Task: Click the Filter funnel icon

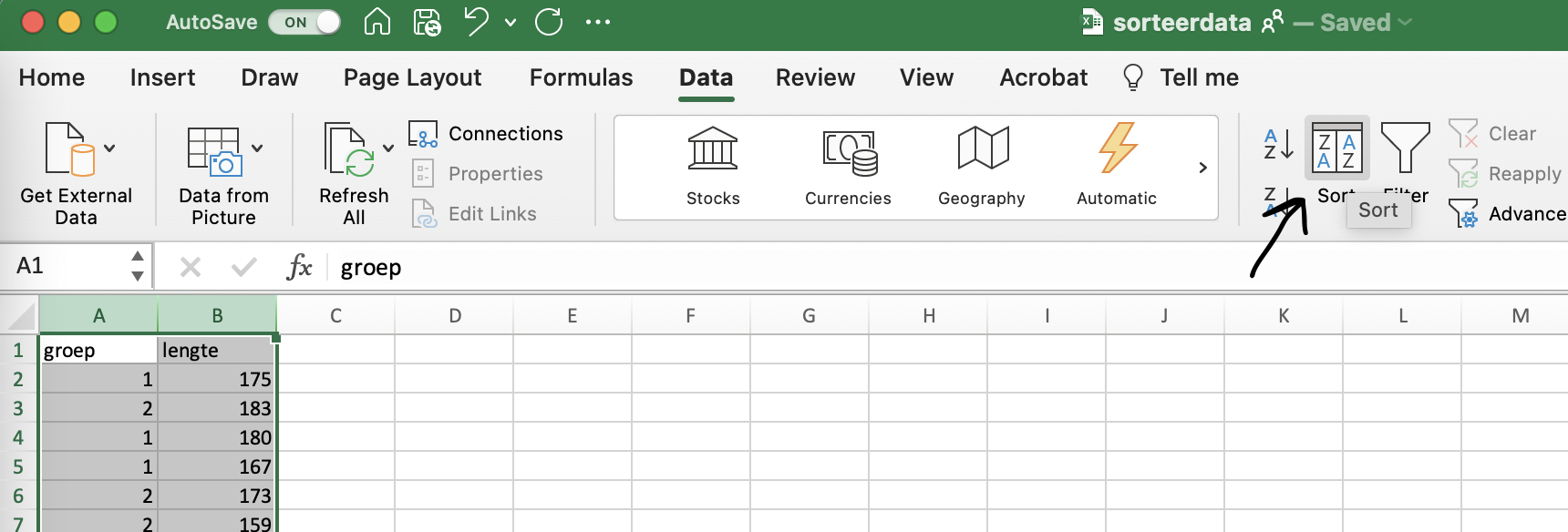Action: tap(1405, 148)
